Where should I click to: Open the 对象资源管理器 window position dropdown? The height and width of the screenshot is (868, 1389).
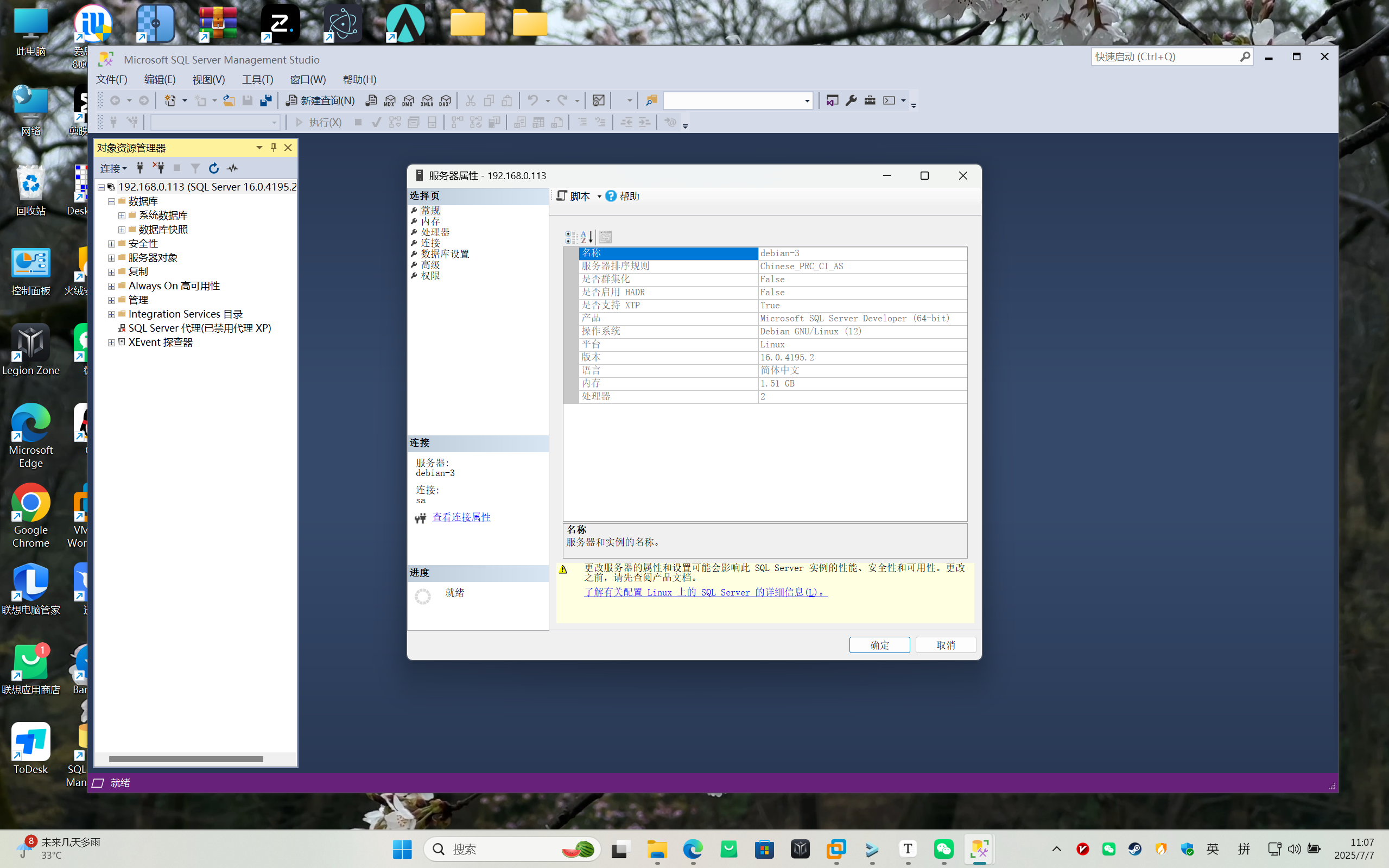click(x=259, y=148)
